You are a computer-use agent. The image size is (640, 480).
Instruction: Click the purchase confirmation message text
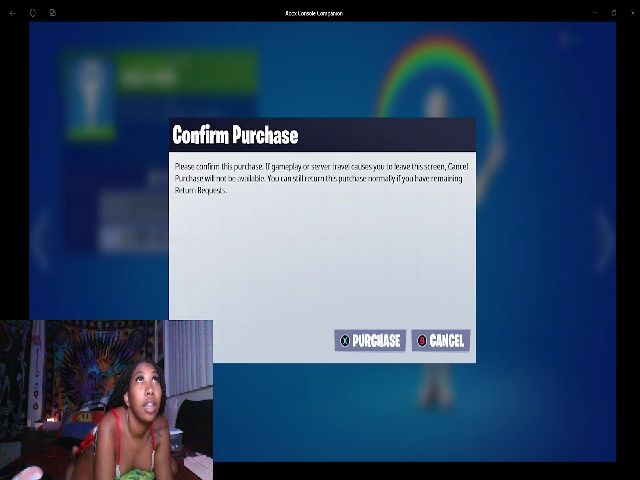(321, 177)
